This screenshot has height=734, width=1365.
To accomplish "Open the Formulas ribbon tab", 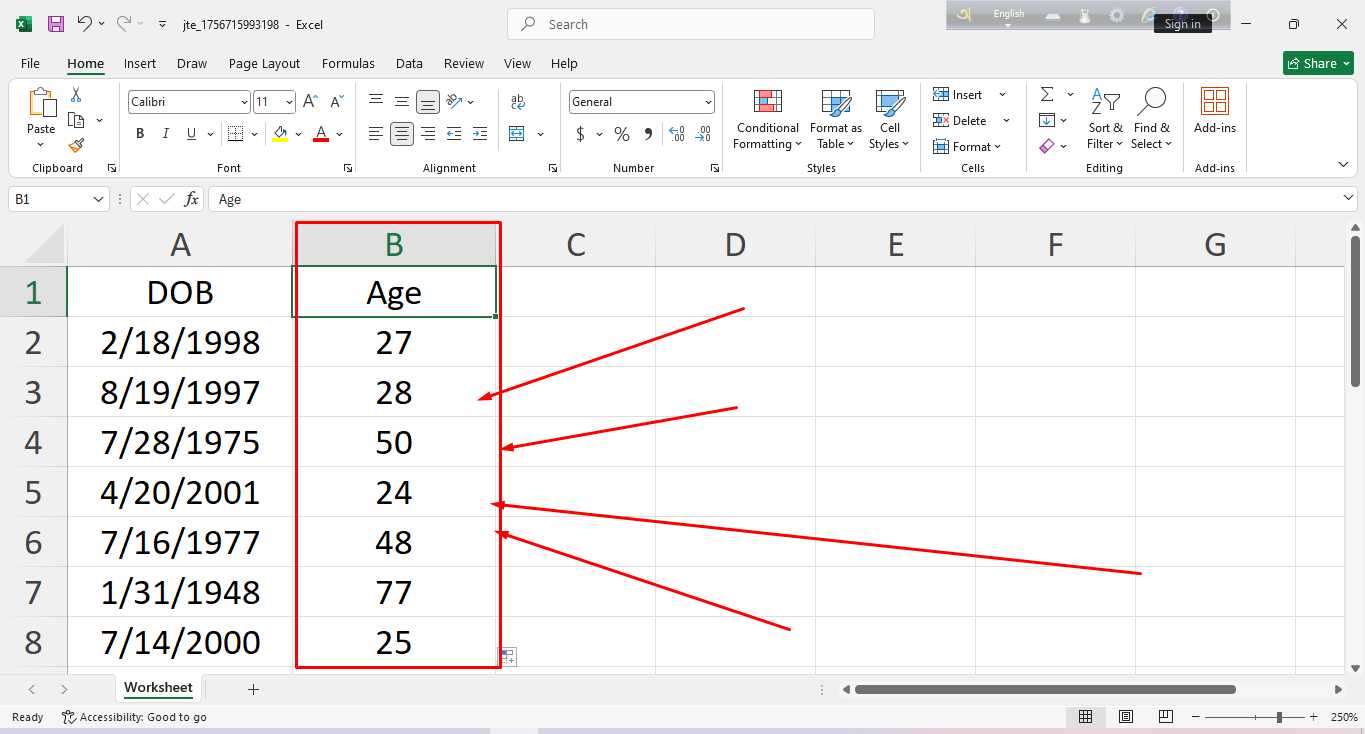I will [x=348, y=63].
